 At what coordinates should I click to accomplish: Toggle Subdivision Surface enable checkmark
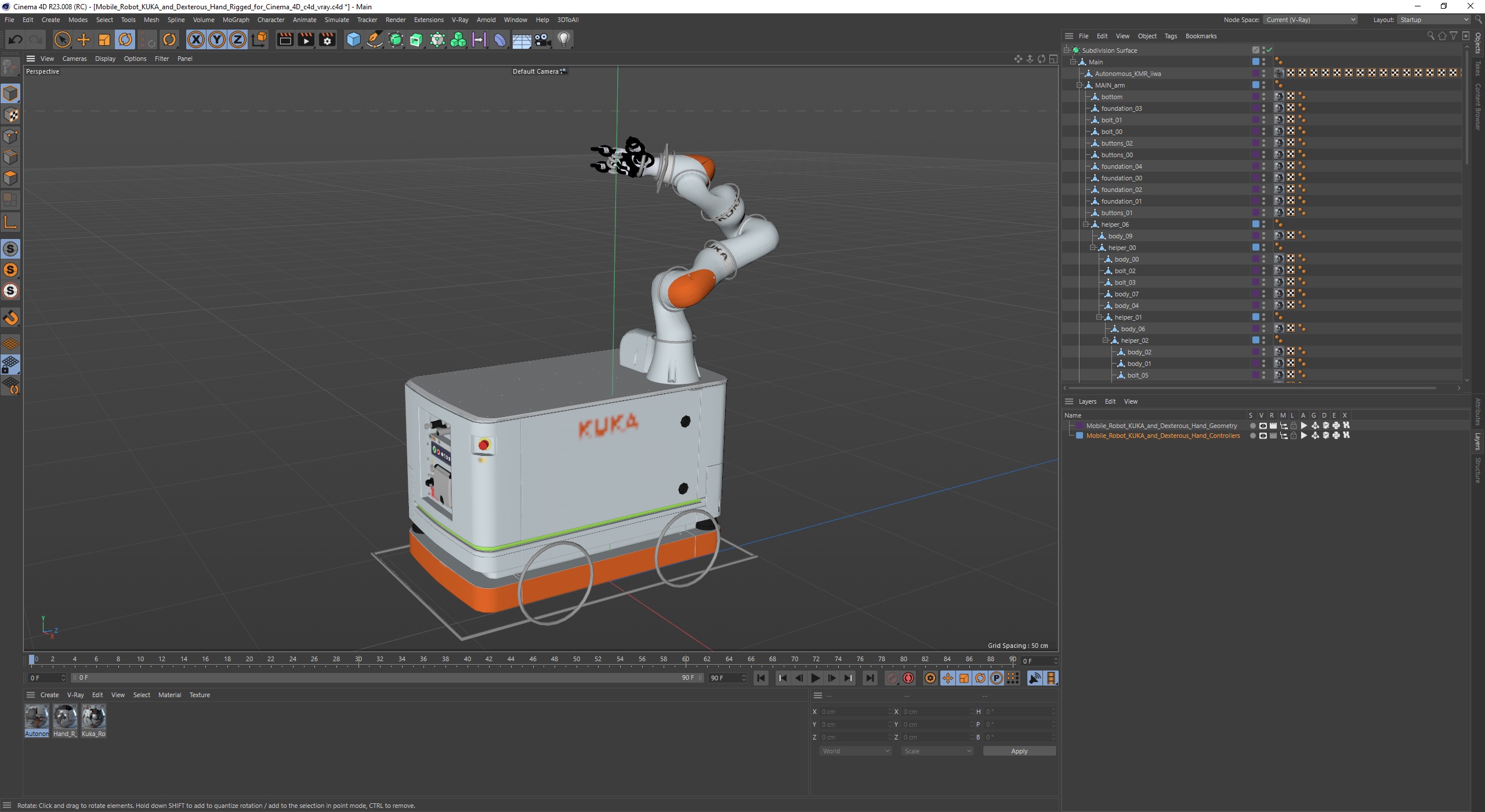point(1270,50)
